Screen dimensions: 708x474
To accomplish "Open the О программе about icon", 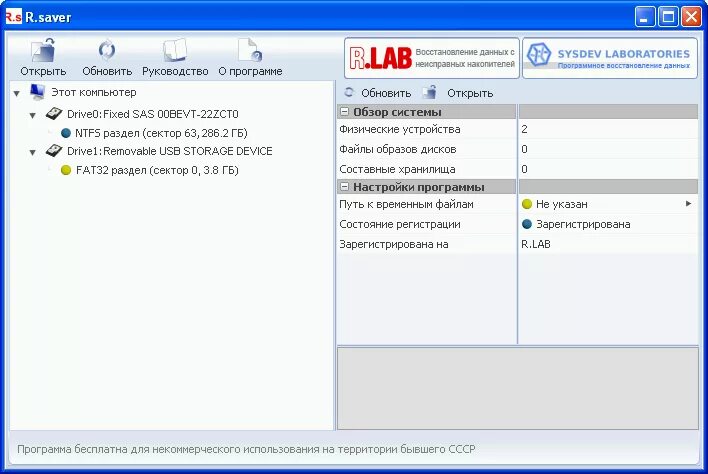I will tap(250, 51).
